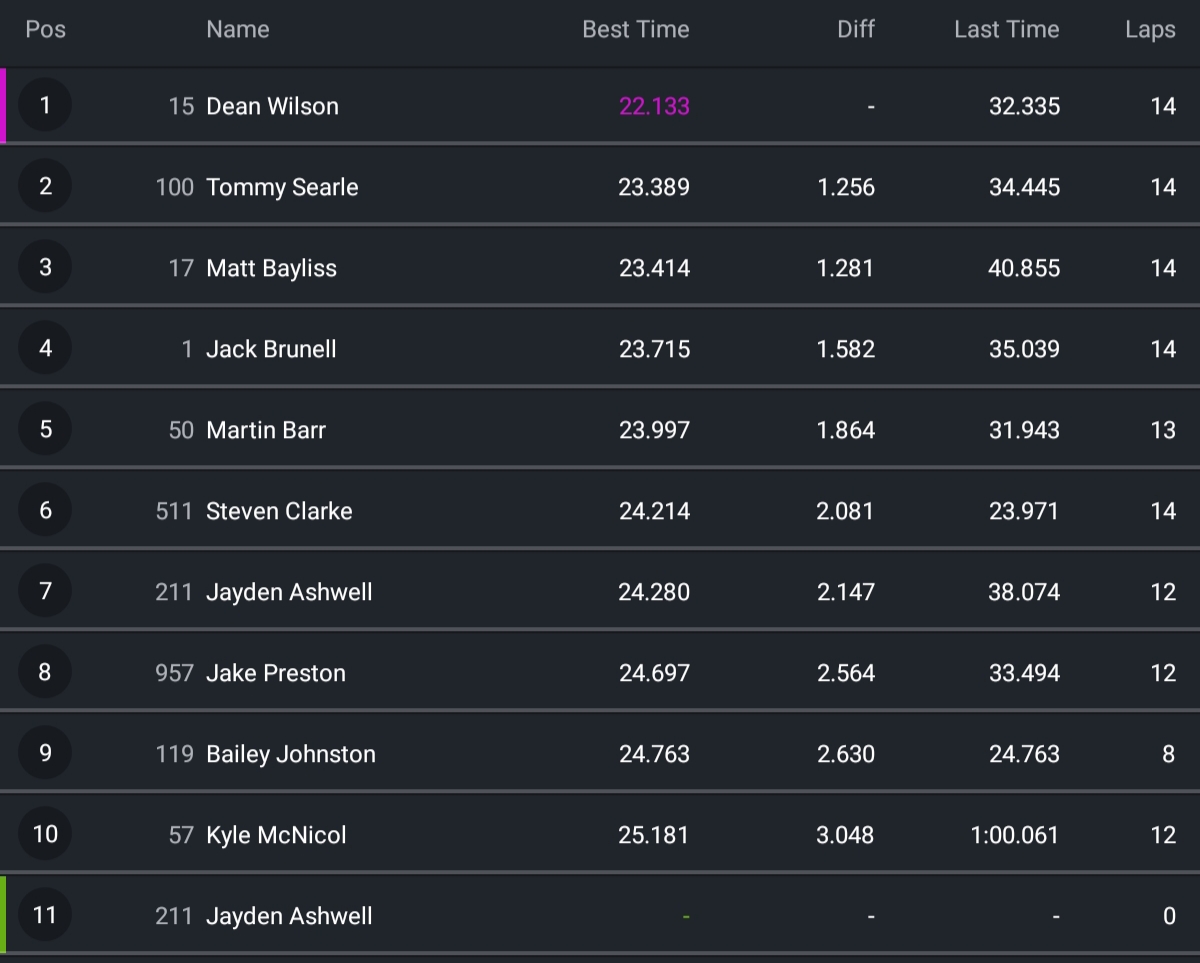Select the position 2 circle badge

click(45, 186)
